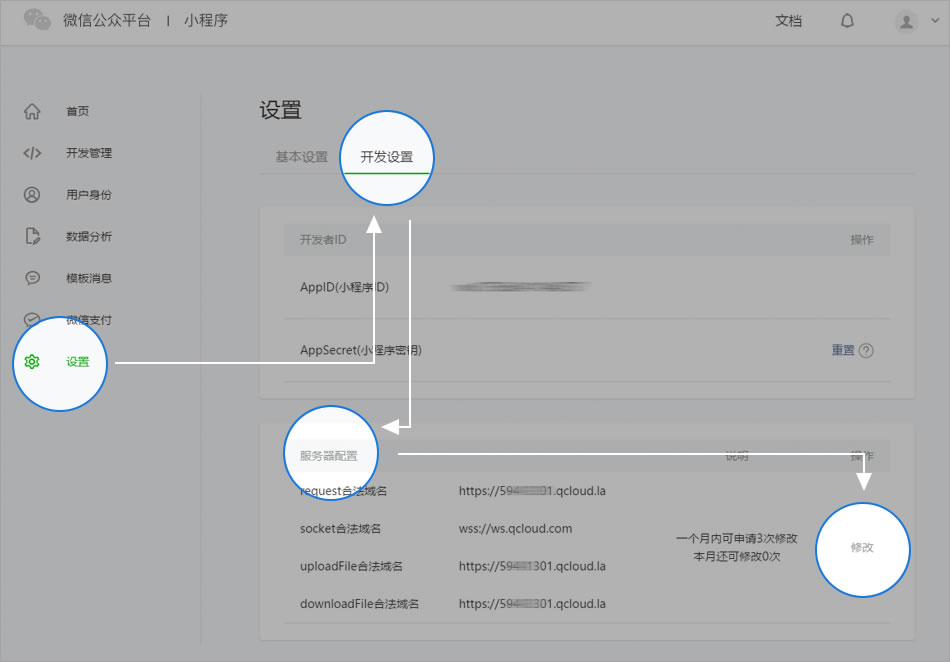Screen dimensions: 950x662
Task: Click the 本月还可修改0次 note
Action: (x=737, y=557)
